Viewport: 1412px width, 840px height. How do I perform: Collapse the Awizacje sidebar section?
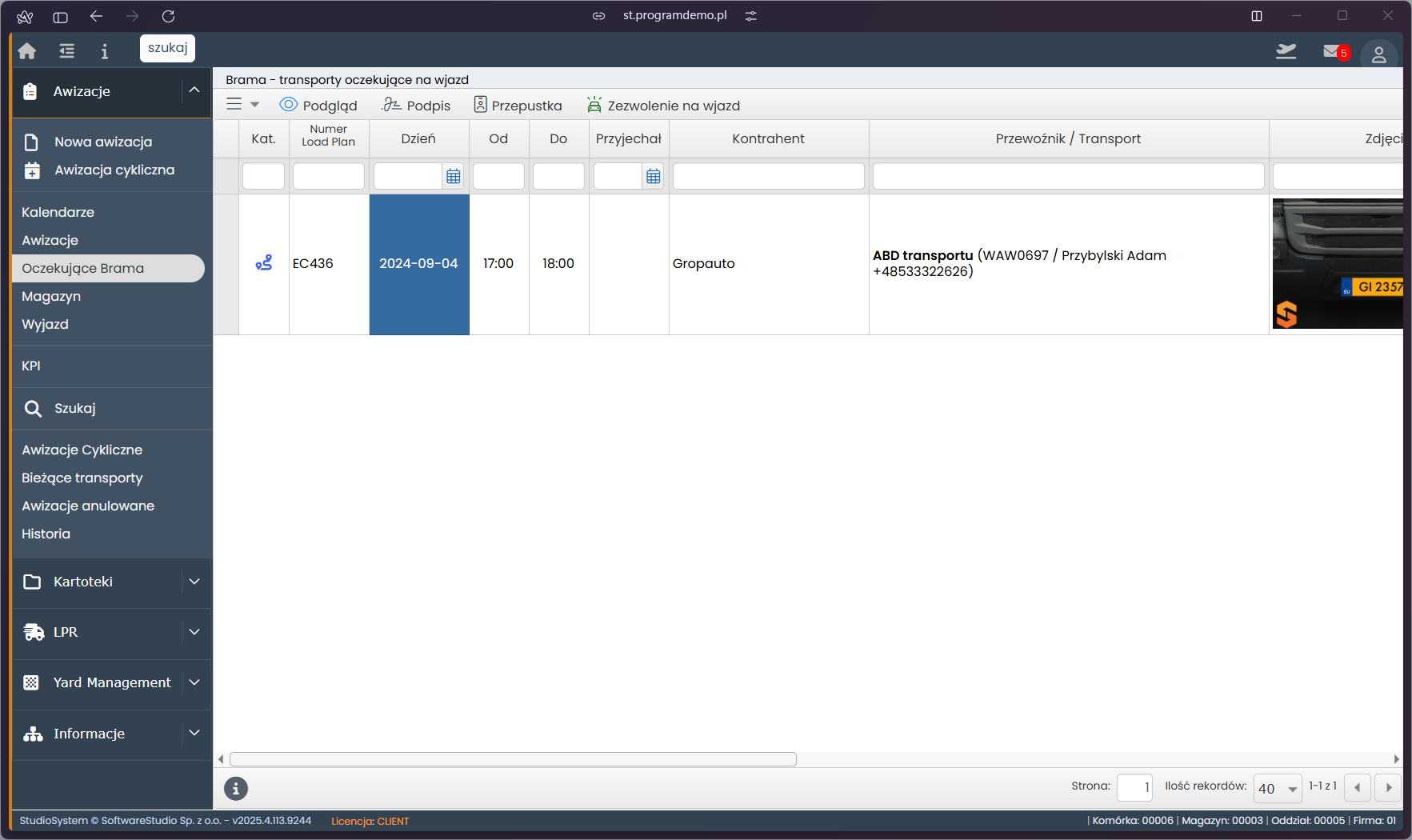[194, 90]
